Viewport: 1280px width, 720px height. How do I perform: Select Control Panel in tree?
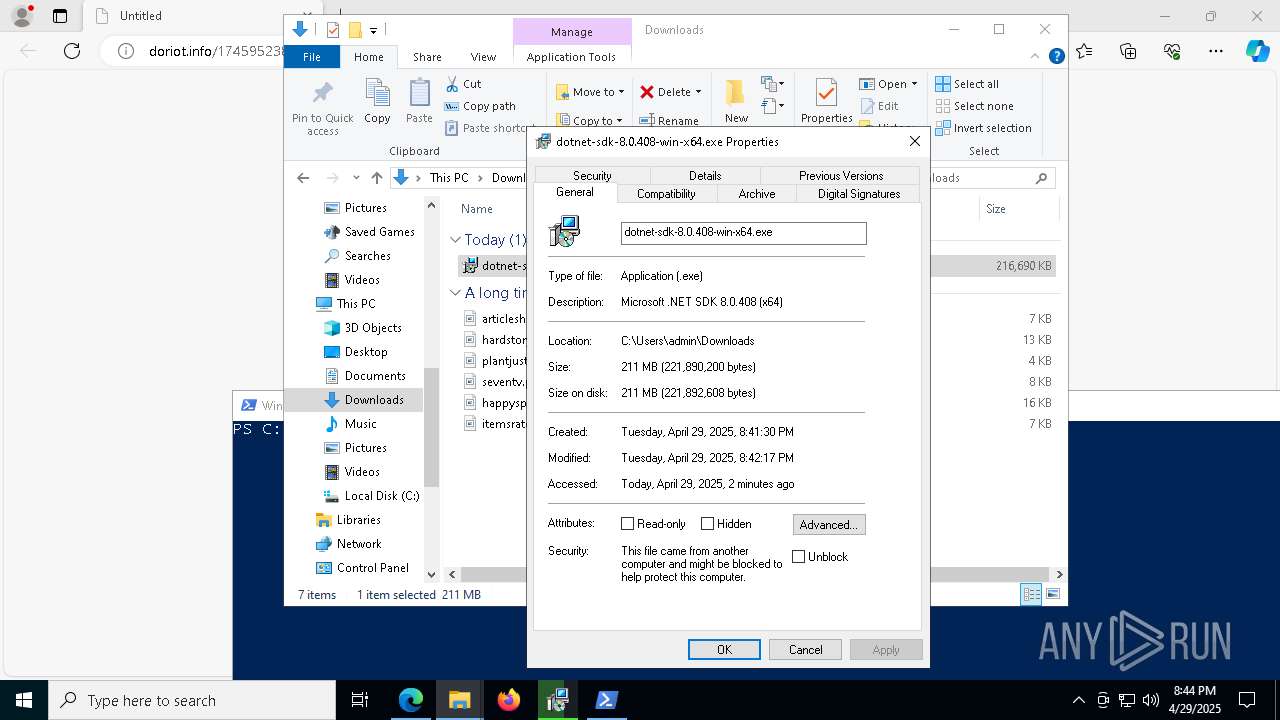point(363,568)
